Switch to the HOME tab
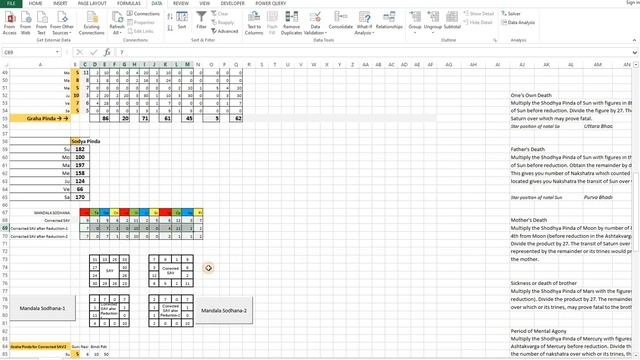This screenshot has height=360, width=640. tap(36, 3)
